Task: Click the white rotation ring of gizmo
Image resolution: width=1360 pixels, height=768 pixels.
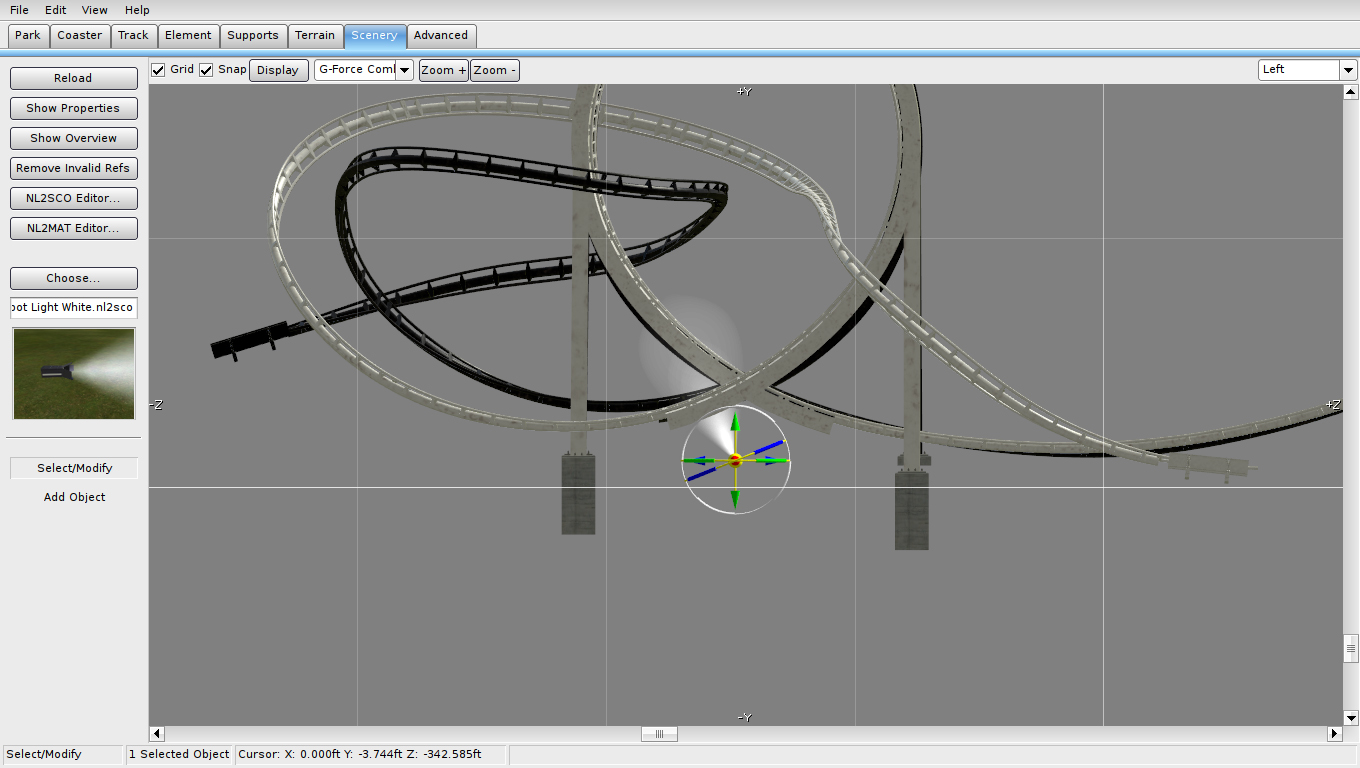Action: tap(773, 422)
